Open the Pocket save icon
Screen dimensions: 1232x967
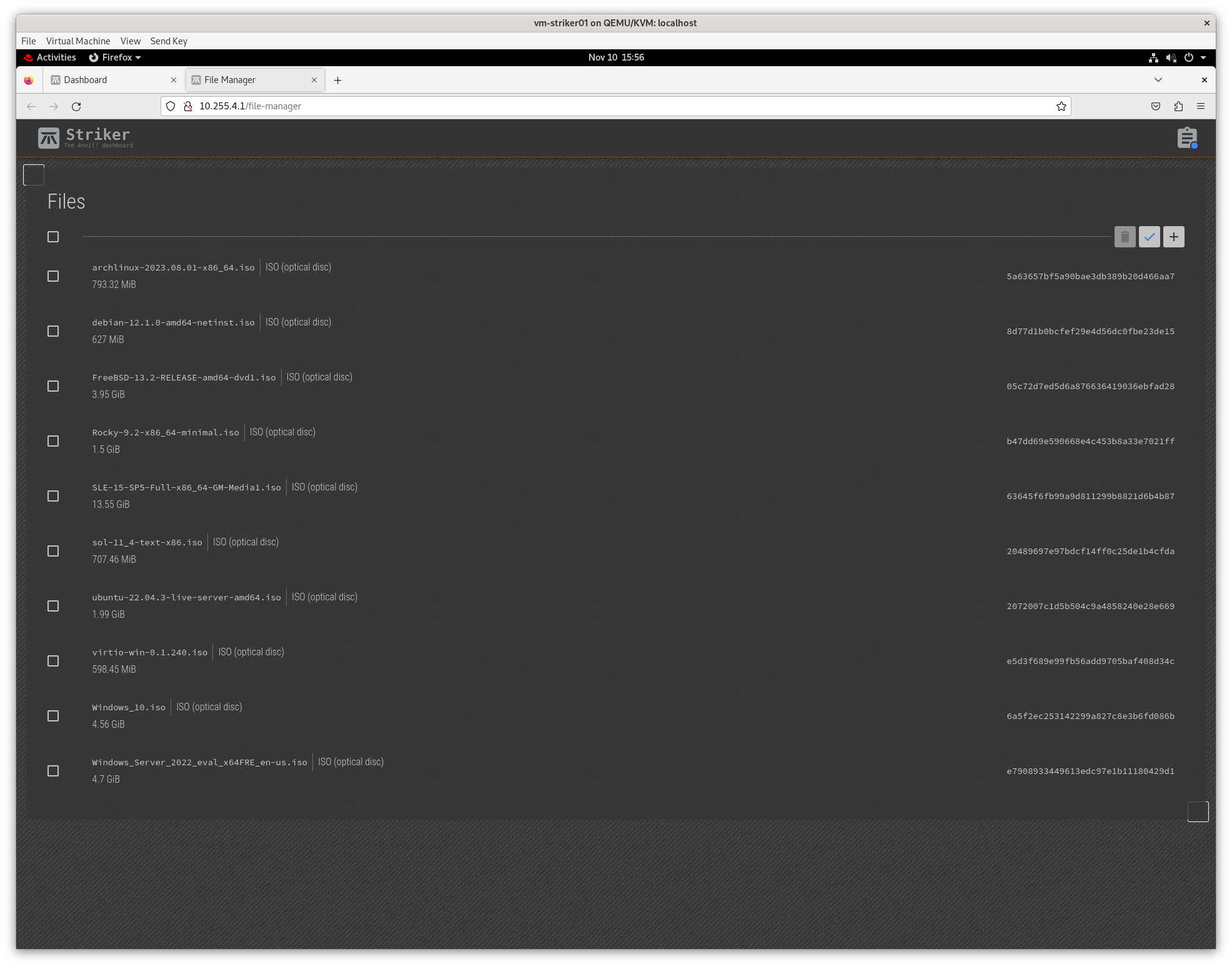(x=1156, y=106)
